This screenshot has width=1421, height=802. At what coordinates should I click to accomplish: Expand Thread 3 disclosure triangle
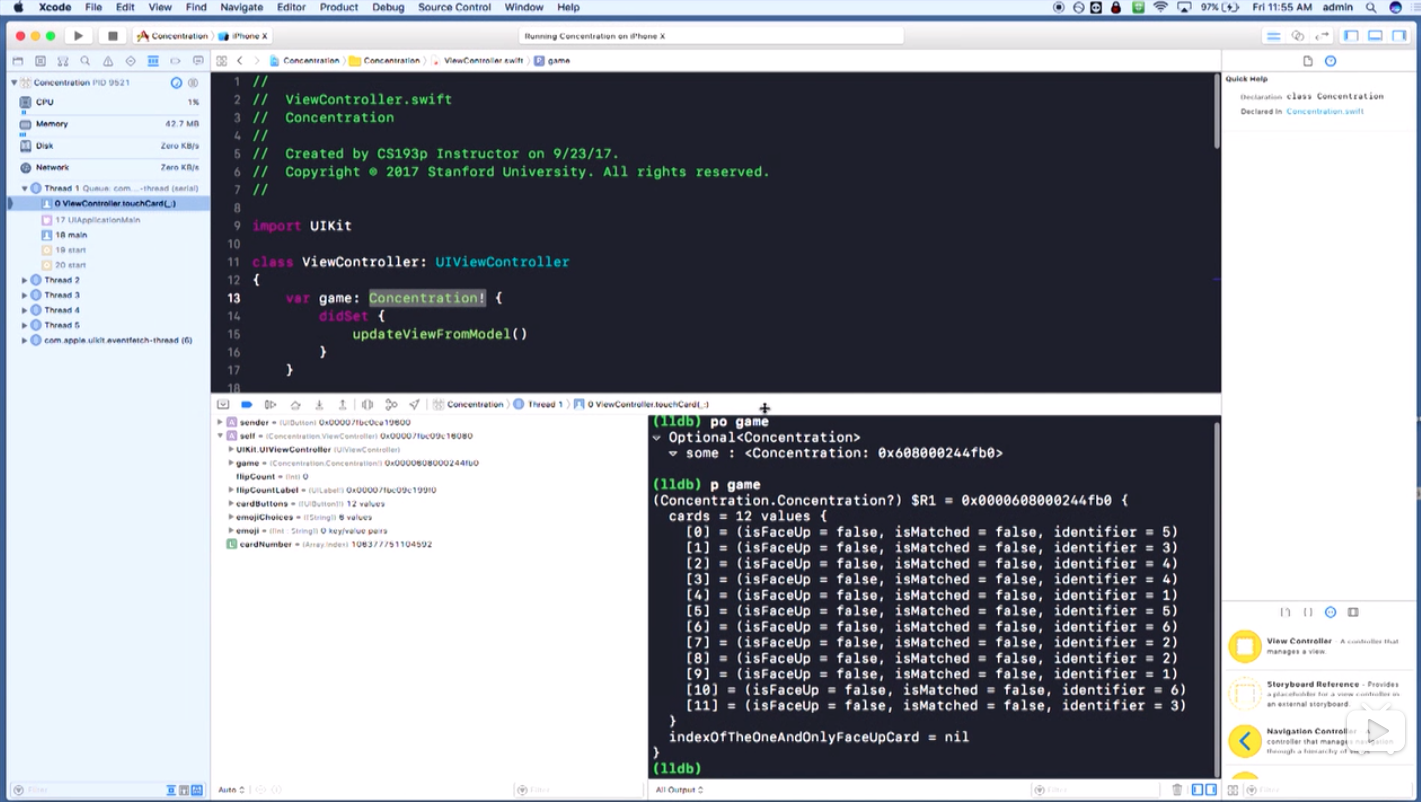click(x=25, y=295)
